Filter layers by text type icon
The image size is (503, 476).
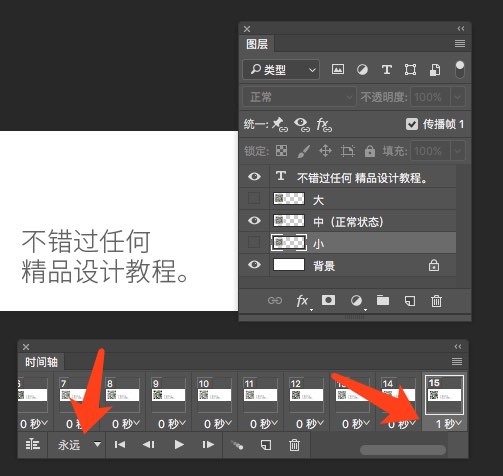(x=386, y=70)
